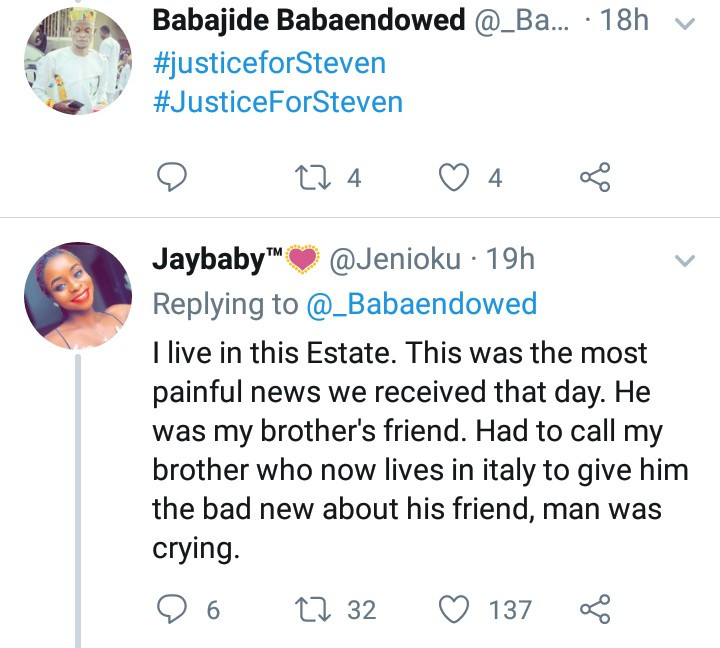Image resolution: width=720 pixels, height=648 pixels.
Task: Open @_Babaendowed mention in reply line
Action: tap(422, 304)
